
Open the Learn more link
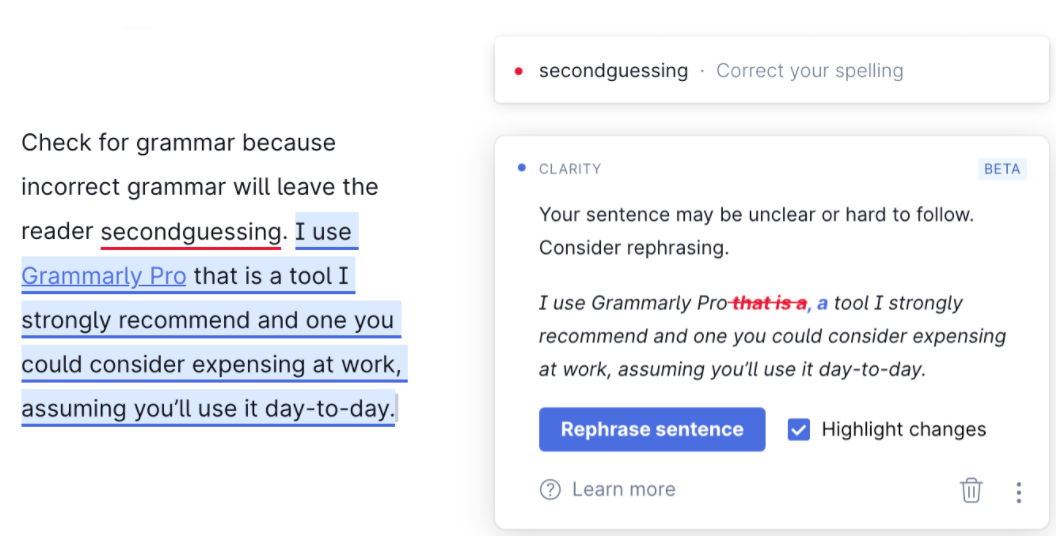623,490
